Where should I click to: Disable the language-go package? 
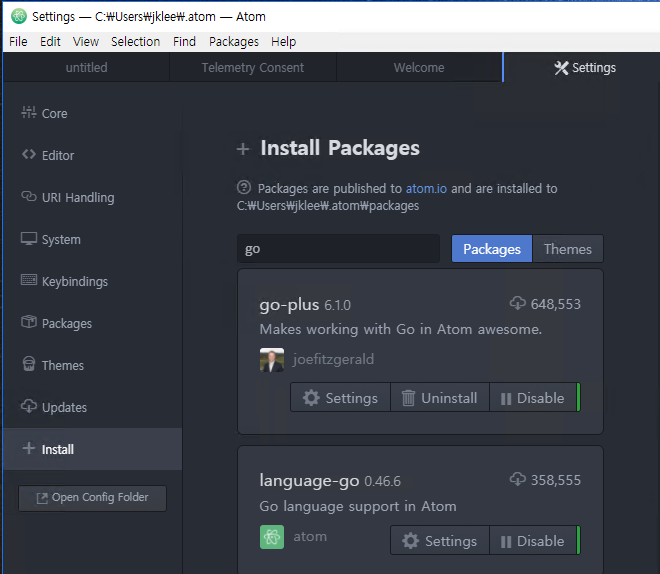(532, 541)
